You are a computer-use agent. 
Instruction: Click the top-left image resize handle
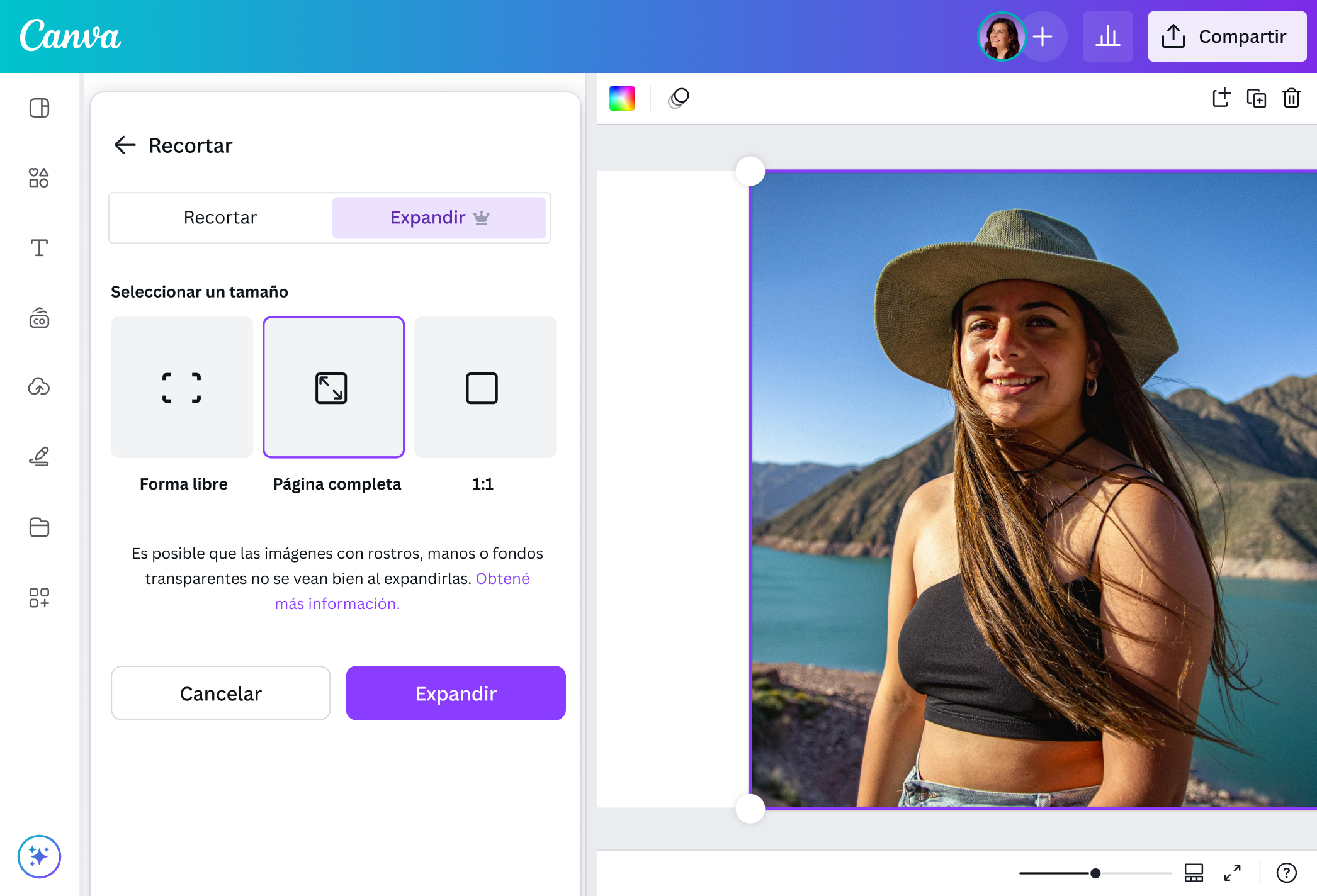[x=750, y=171]
